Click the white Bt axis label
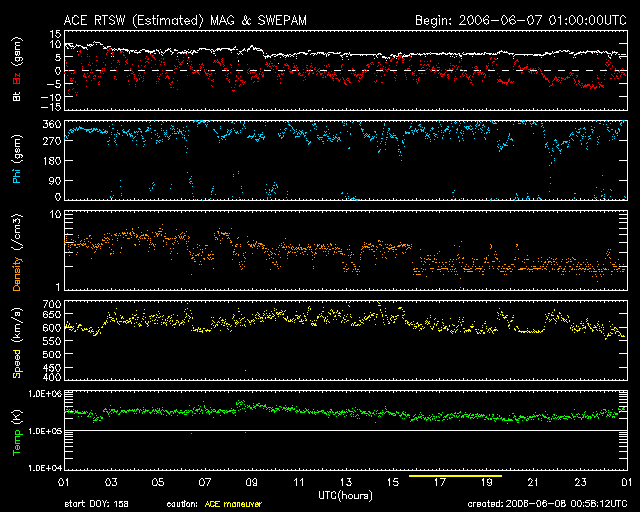 (x=16, y=97)
